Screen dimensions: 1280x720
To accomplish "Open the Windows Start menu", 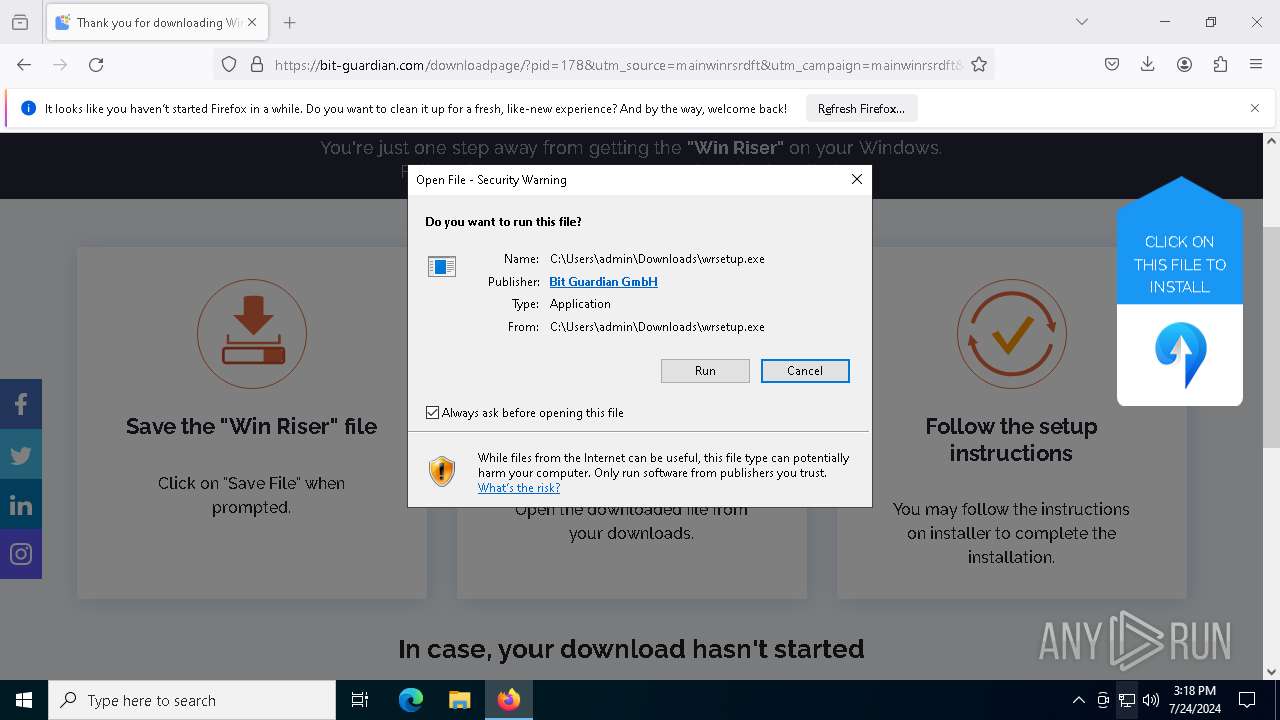I will (24, 700).
